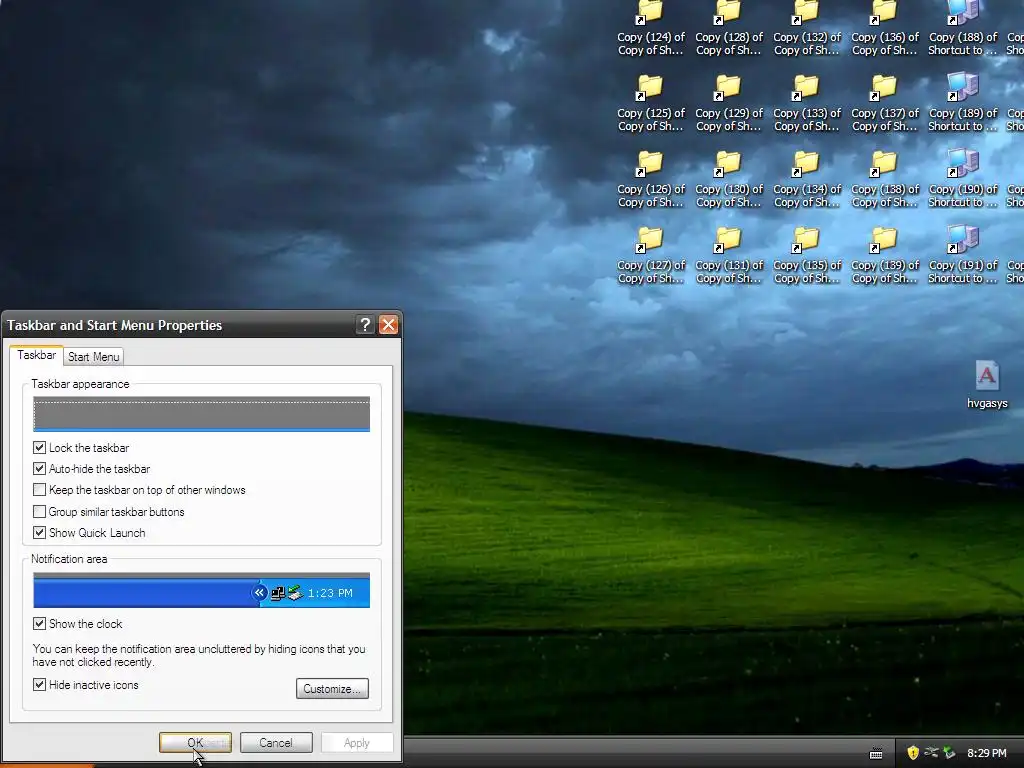Click the 8:29 PM system clock

pyautogui.click(x=986, y=753)
